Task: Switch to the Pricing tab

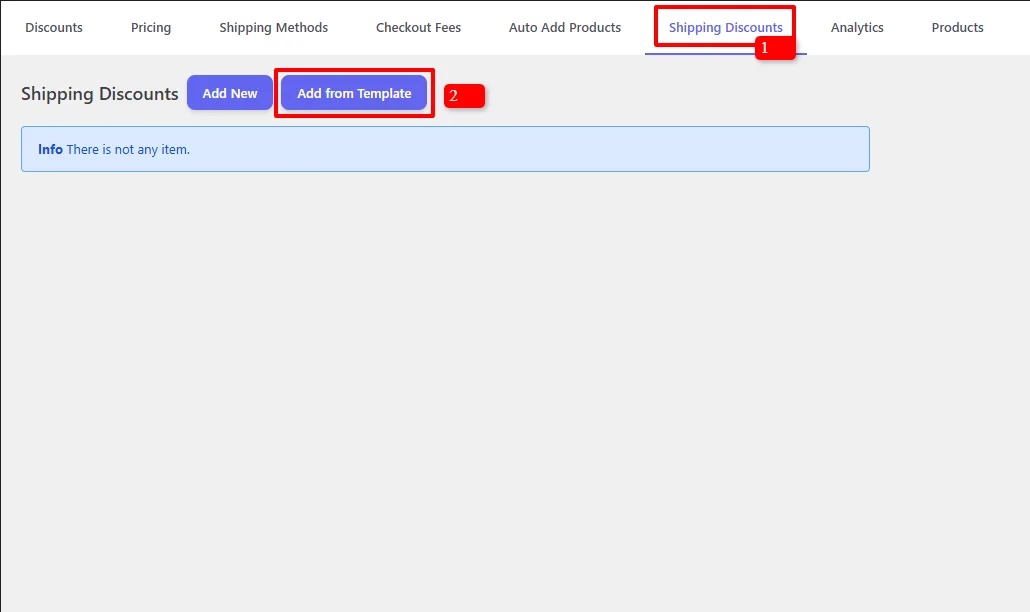Action: click(x=150, y=28)
